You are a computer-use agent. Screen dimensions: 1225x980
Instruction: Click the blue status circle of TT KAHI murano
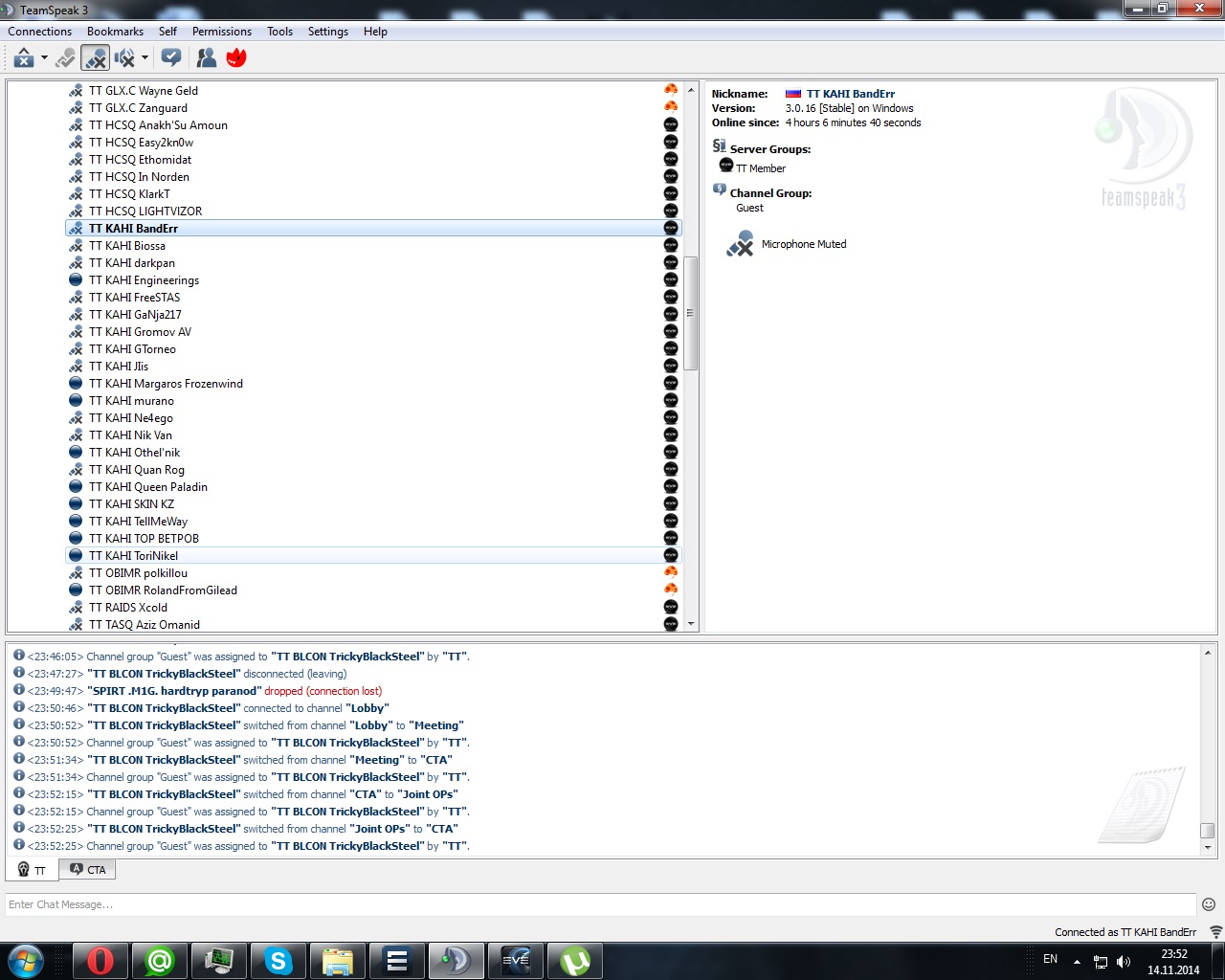76,401
